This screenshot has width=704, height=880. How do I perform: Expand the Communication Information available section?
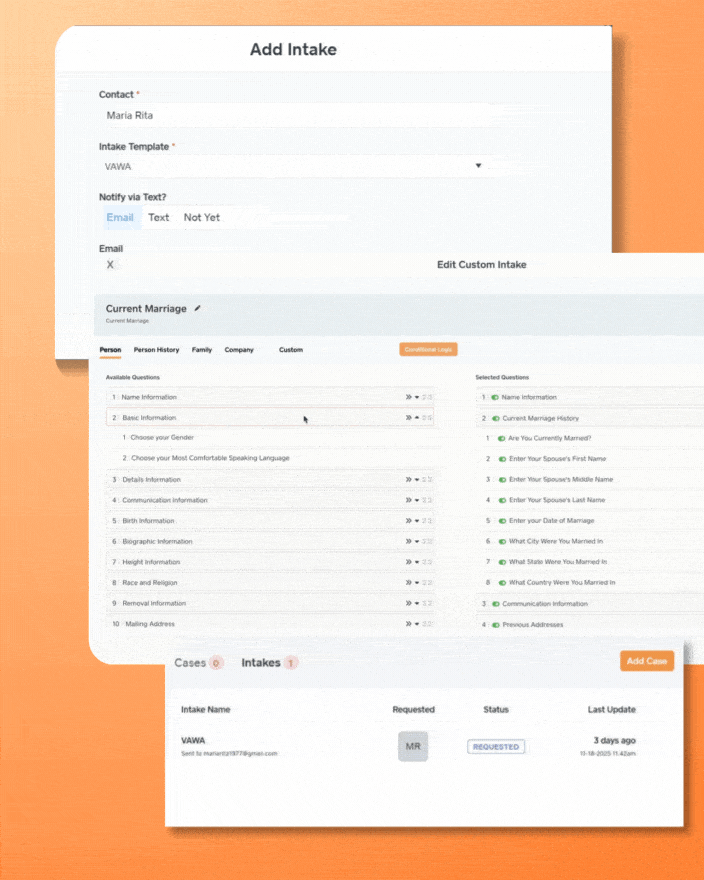click(417, 500)
